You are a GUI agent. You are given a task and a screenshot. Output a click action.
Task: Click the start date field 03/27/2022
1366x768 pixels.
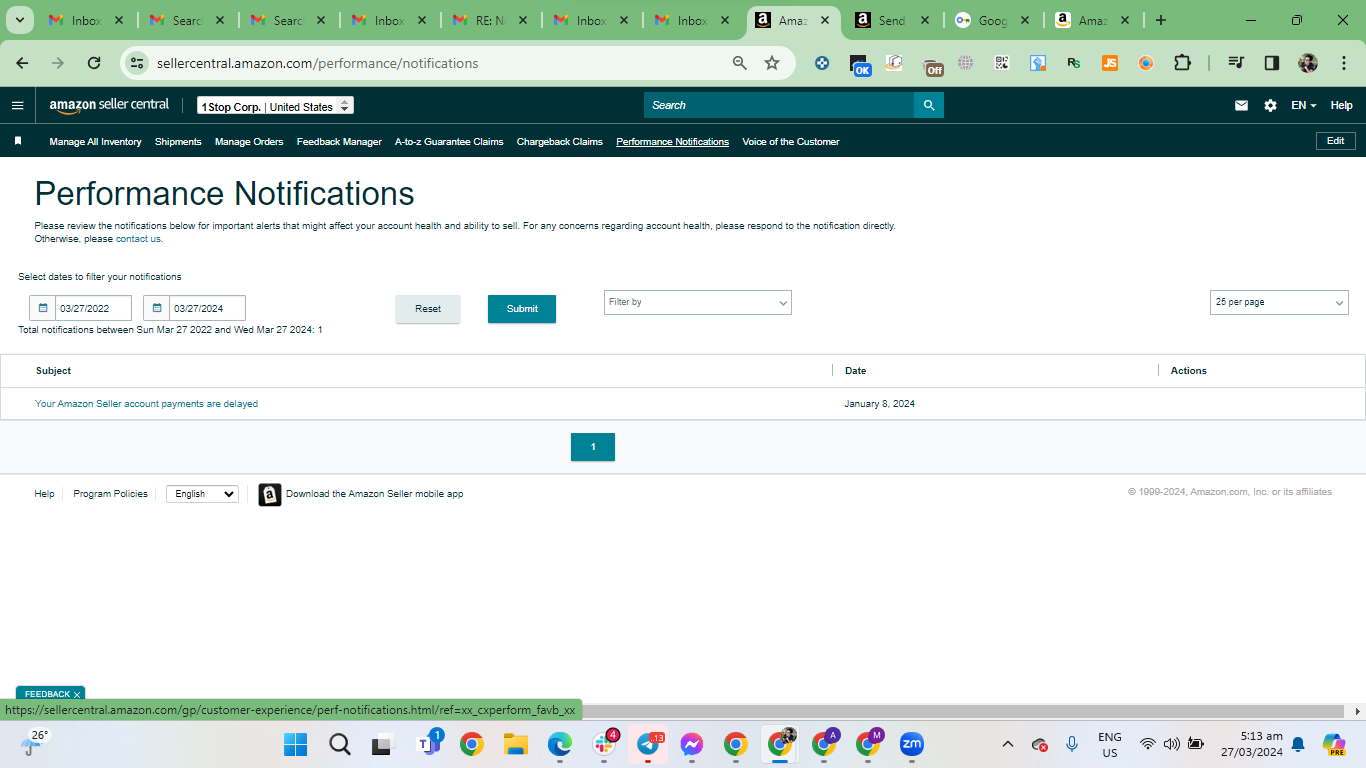click(x=94, y=308)
